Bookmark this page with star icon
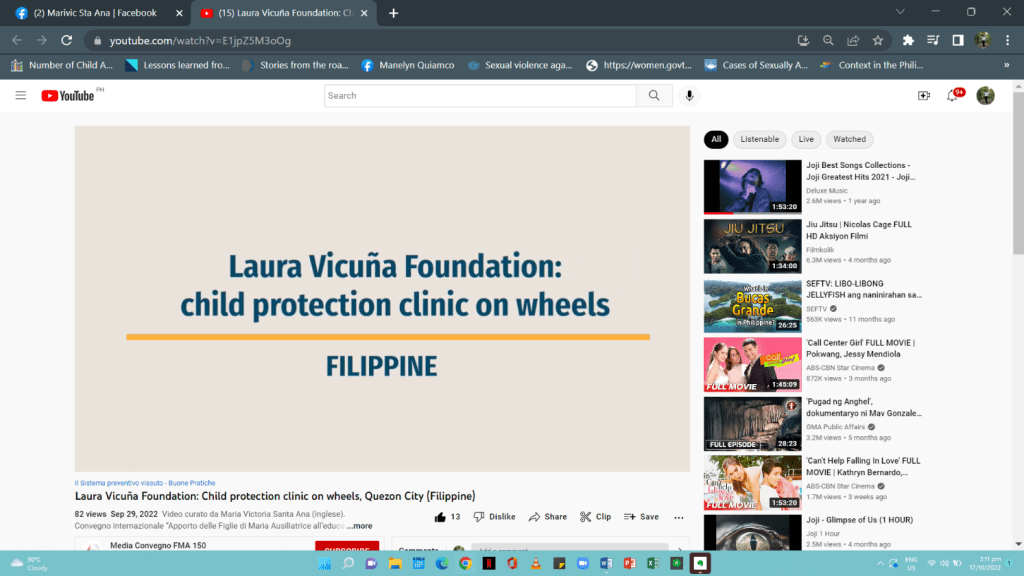This screenshot has height=576, width=1024. 878,40
